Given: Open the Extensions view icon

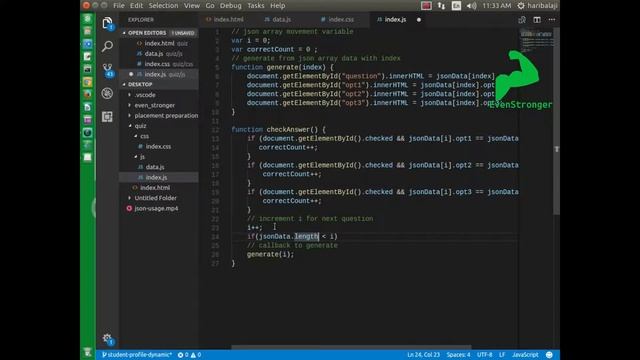Looking at the screenshot, I should [x=107, y=117].
